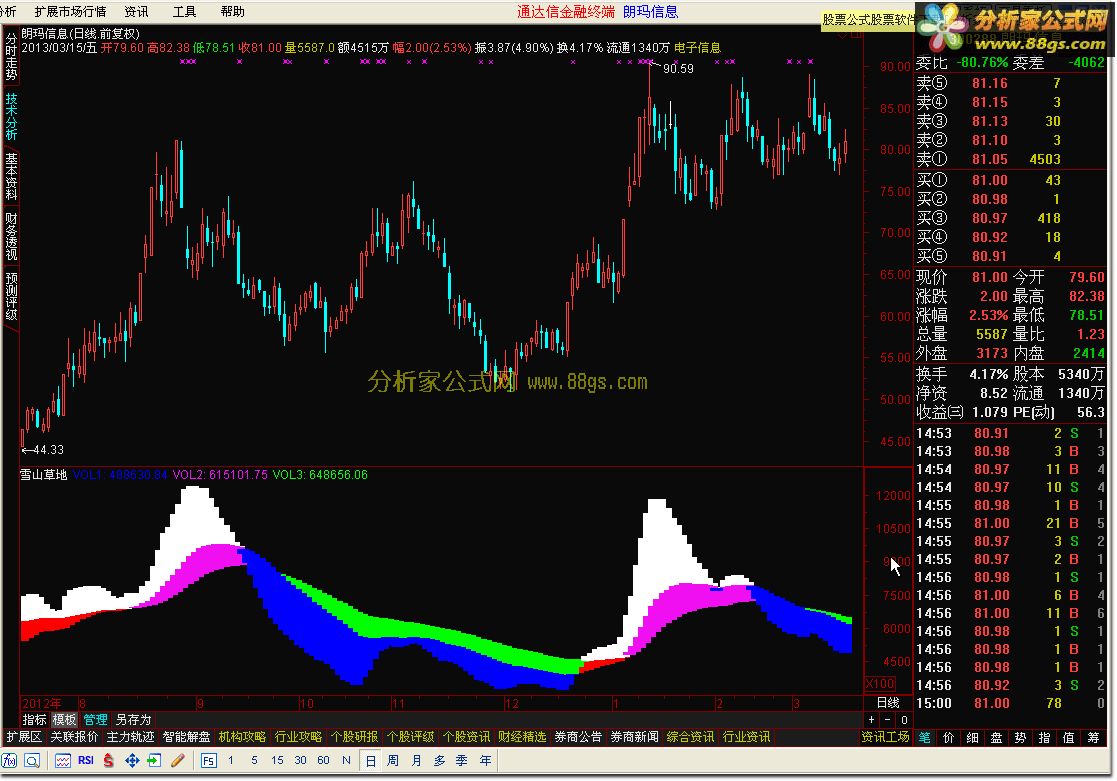Open the 扩展区 tab
Image resolution: width=1117 pixels, height=781 pixels.
[24, 737]
